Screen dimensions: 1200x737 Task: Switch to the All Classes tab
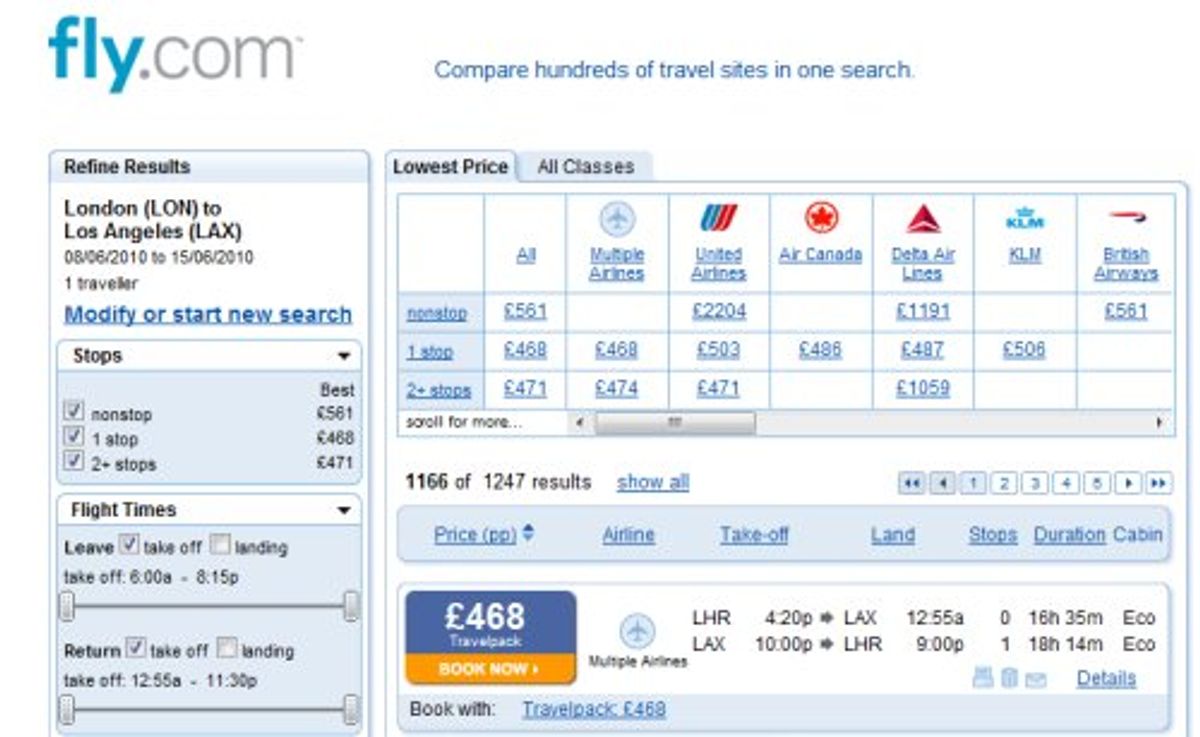(x=587, y=166)
